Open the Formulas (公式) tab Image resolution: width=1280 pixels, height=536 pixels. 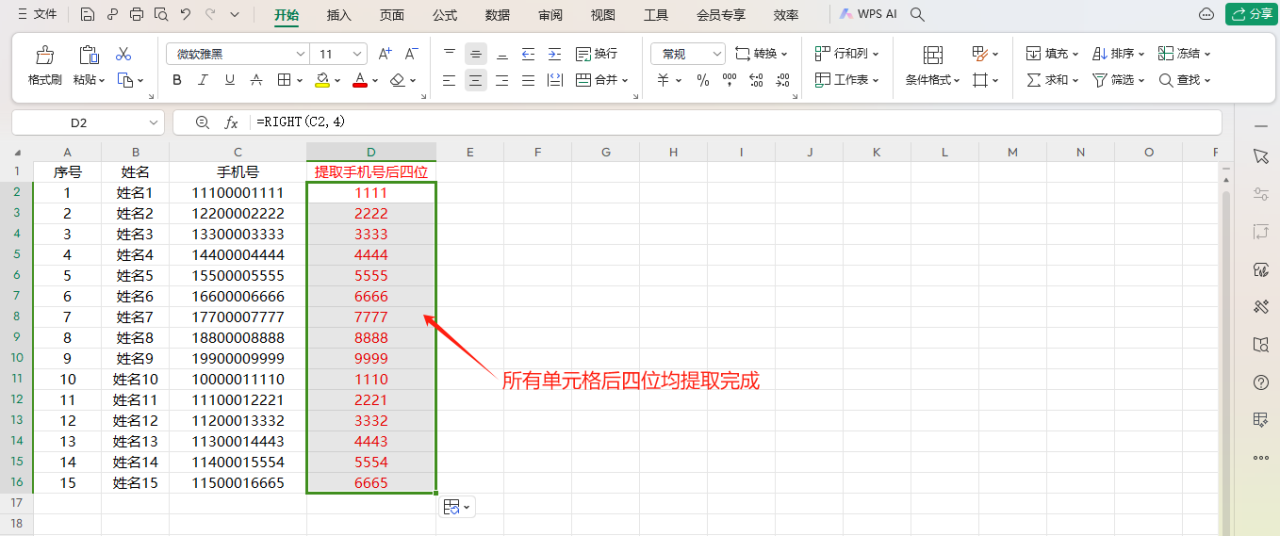click(445, 15)
